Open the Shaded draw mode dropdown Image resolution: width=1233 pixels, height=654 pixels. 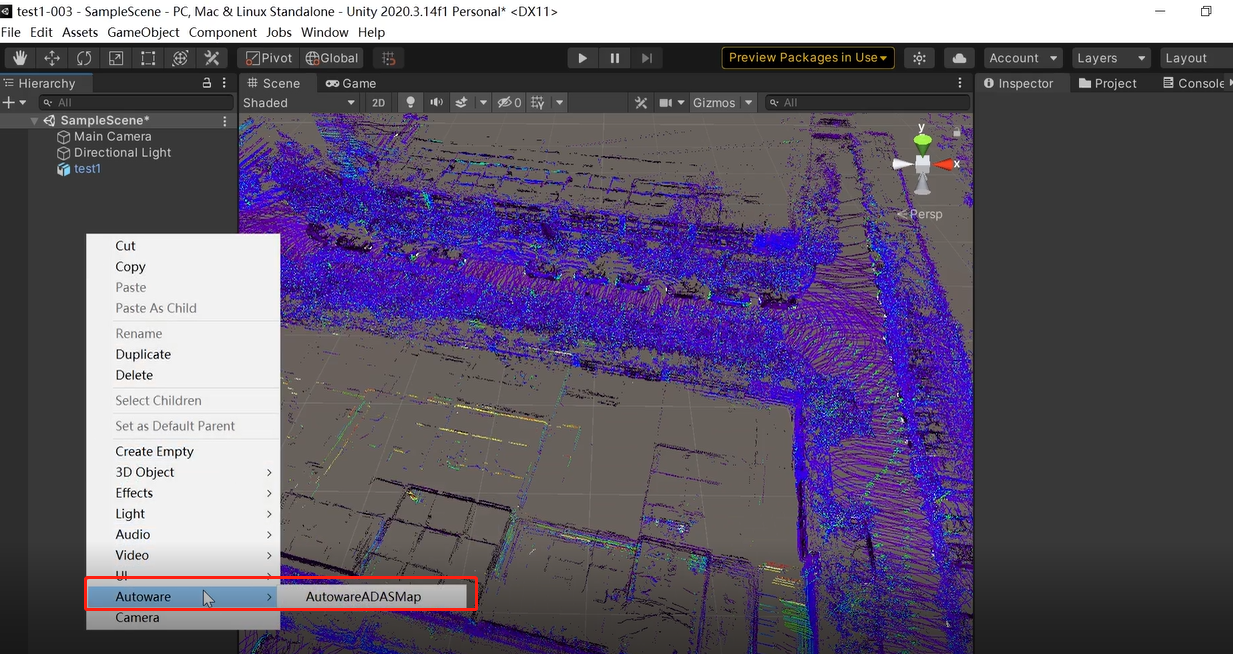(x=299, y=102)
